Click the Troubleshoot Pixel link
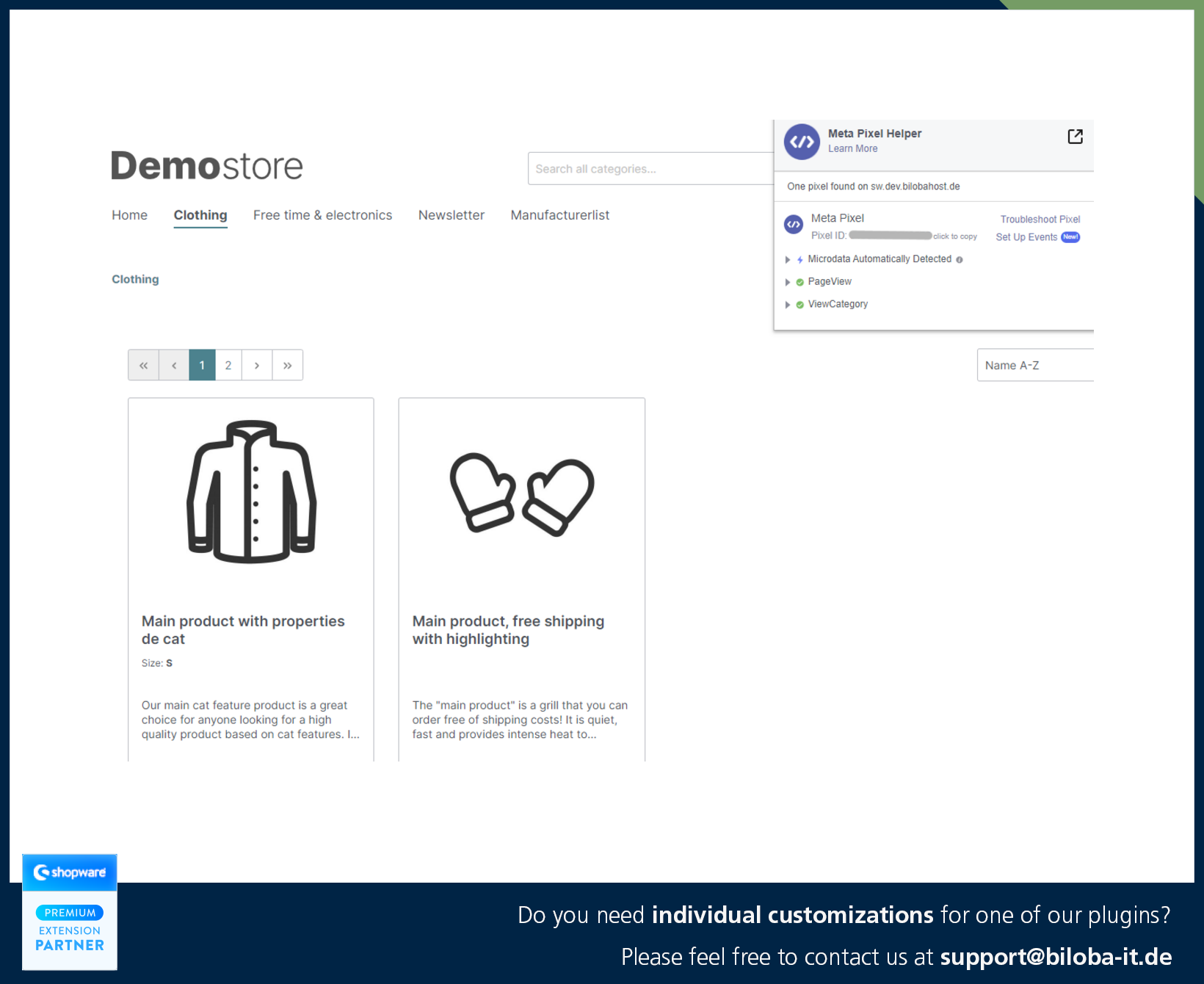This screenshot has width=1204, height=984. pos(1040,220)
